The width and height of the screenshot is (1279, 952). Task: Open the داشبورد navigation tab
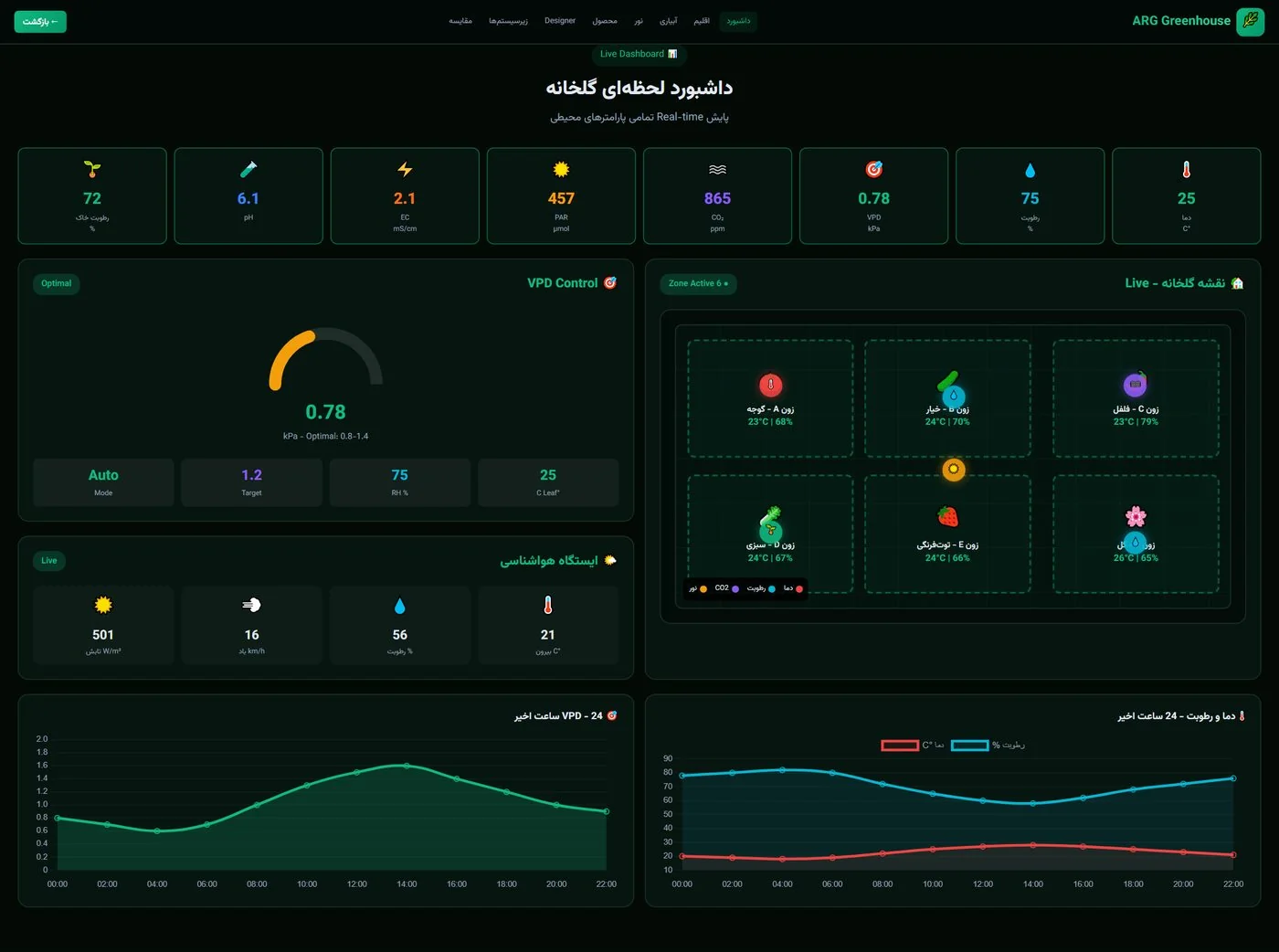(x=738, y=21)
